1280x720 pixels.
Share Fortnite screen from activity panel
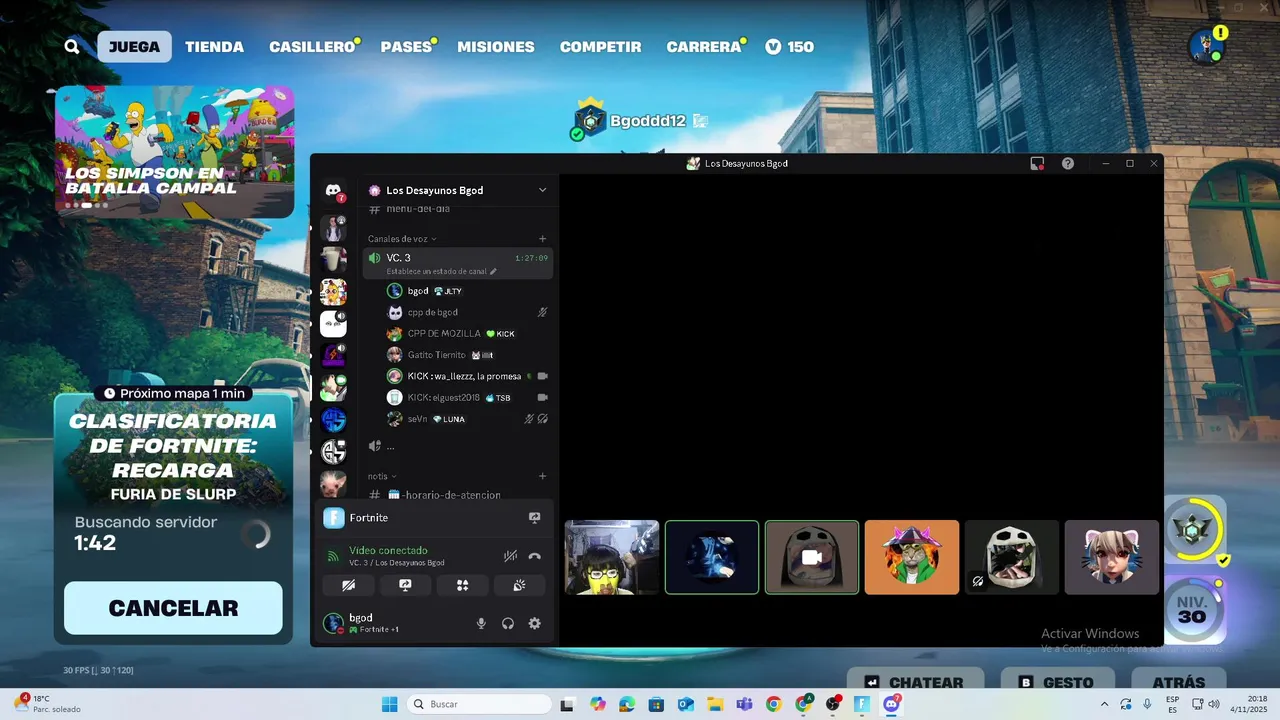click(534, 518)
